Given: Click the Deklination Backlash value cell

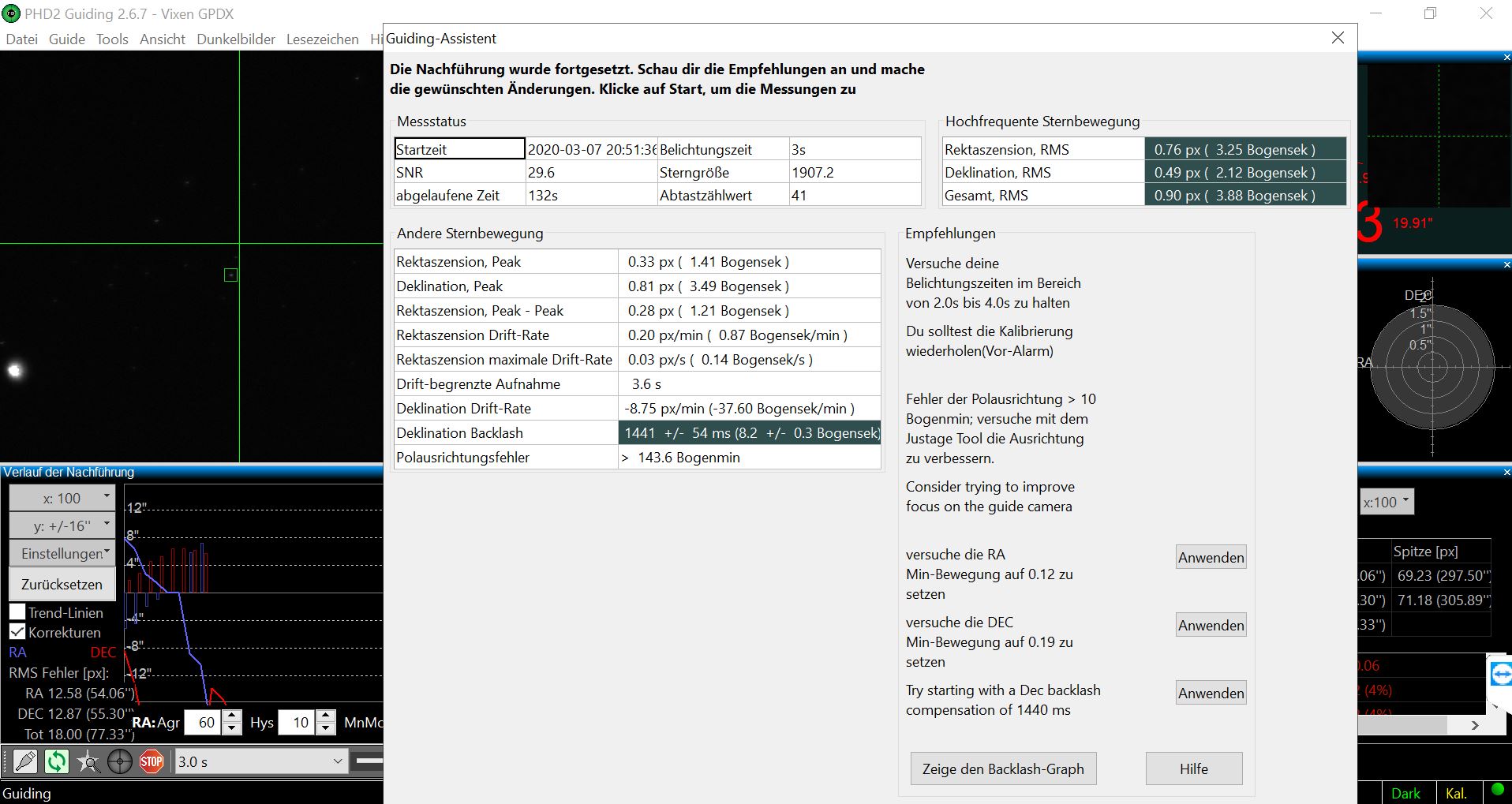Looking at the screenshot, I should [x=750, y=432].
